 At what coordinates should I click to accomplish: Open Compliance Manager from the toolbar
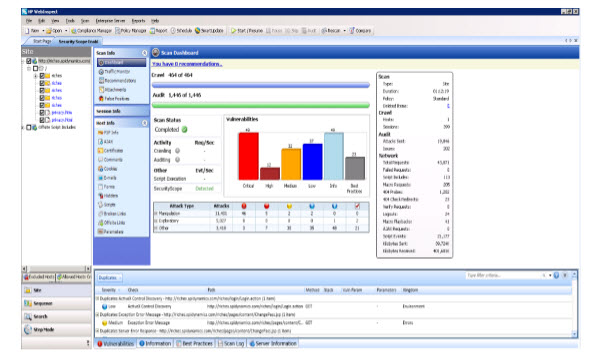pos(91,31)
